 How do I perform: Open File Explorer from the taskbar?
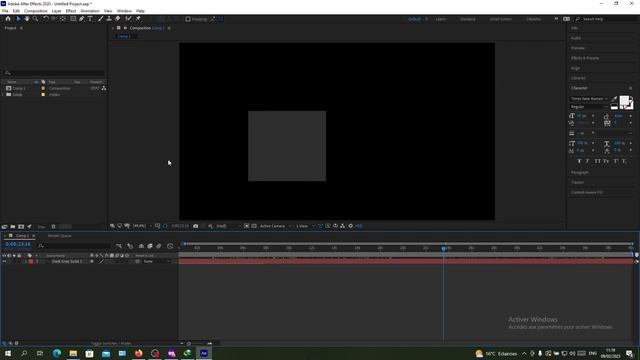coord(73,353)
